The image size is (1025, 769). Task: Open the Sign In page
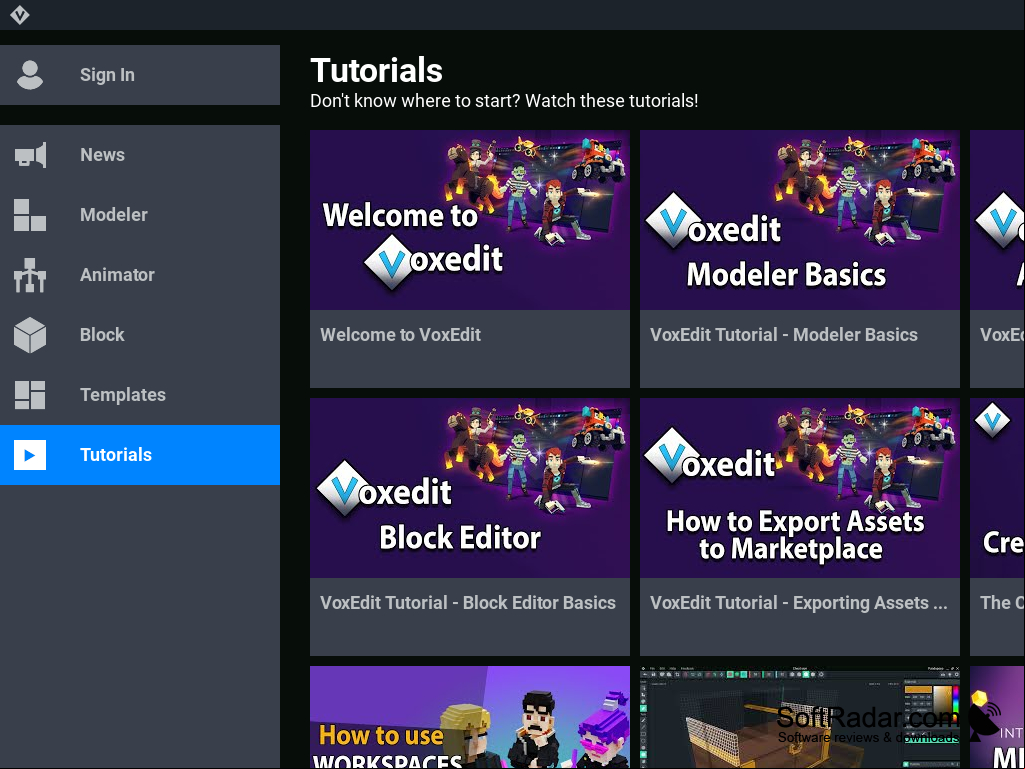coord(140,75)
